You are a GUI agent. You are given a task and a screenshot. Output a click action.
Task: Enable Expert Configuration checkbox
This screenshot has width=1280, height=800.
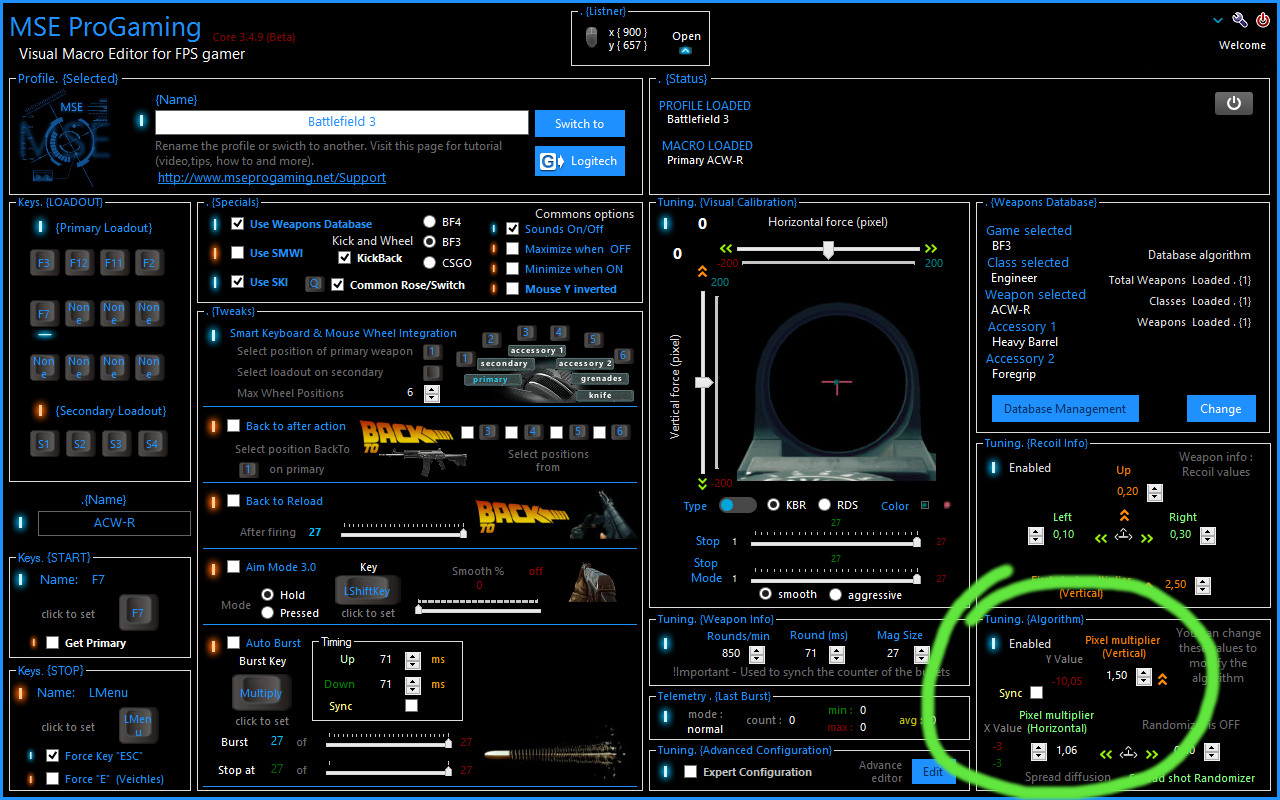691,772
